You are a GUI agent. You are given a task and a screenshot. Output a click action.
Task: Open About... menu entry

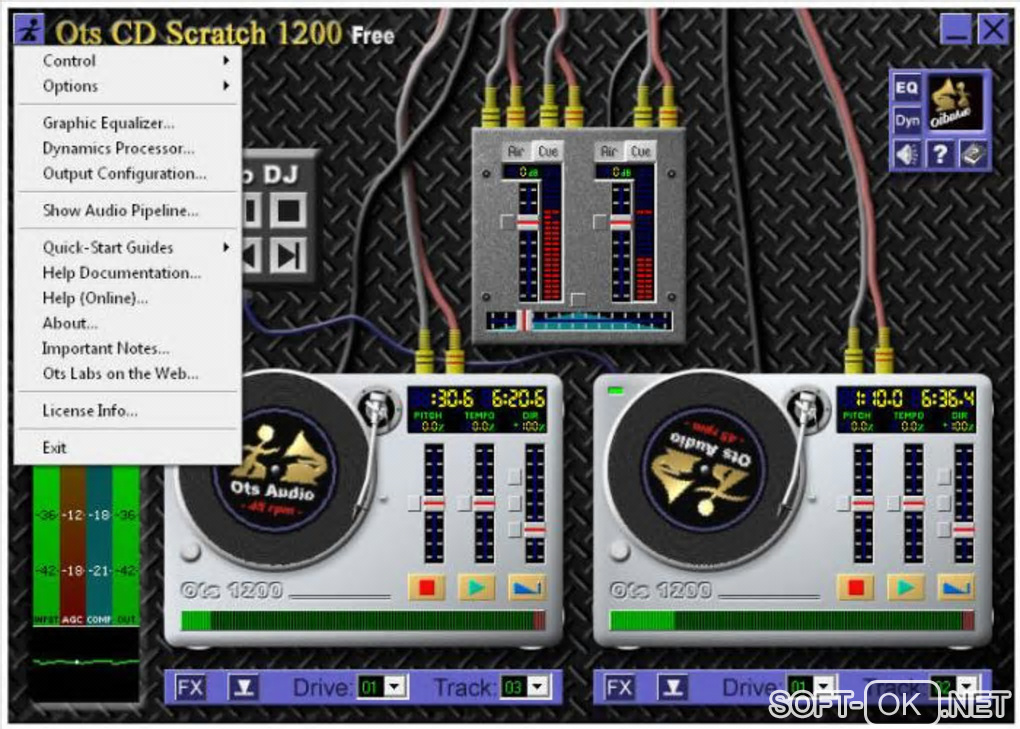click(x=128, y=323)
